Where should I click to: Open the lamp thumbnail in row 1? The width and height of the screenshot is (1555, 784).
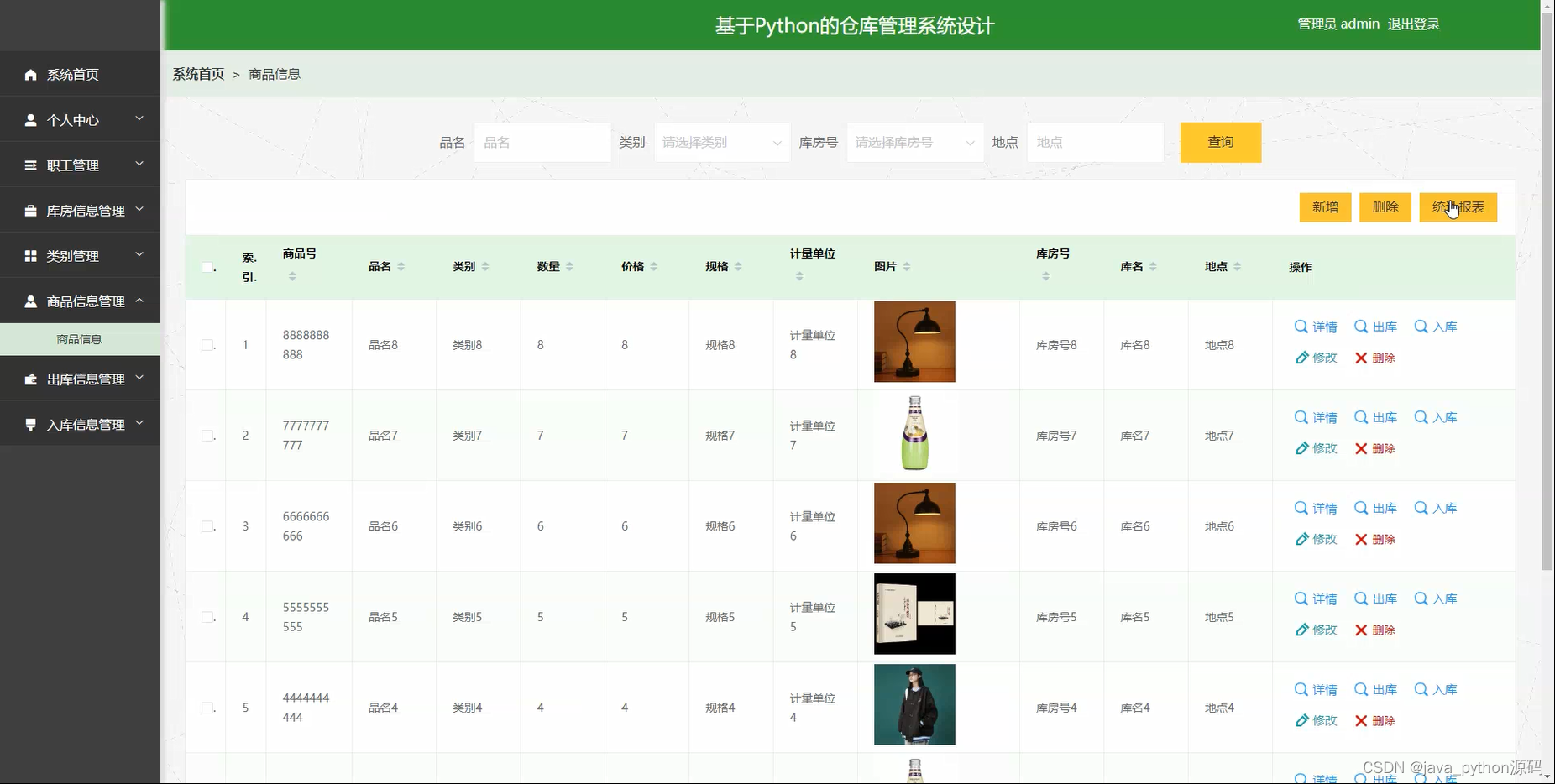(914, 342)
